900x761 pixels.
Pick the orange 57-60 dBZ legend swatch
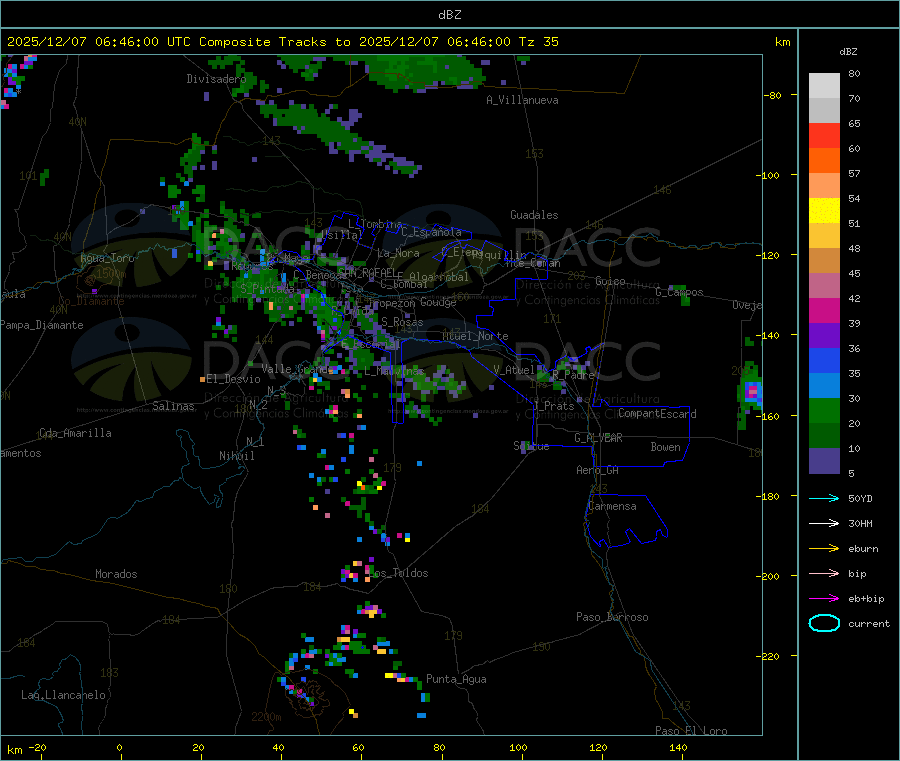pos(824,161)
